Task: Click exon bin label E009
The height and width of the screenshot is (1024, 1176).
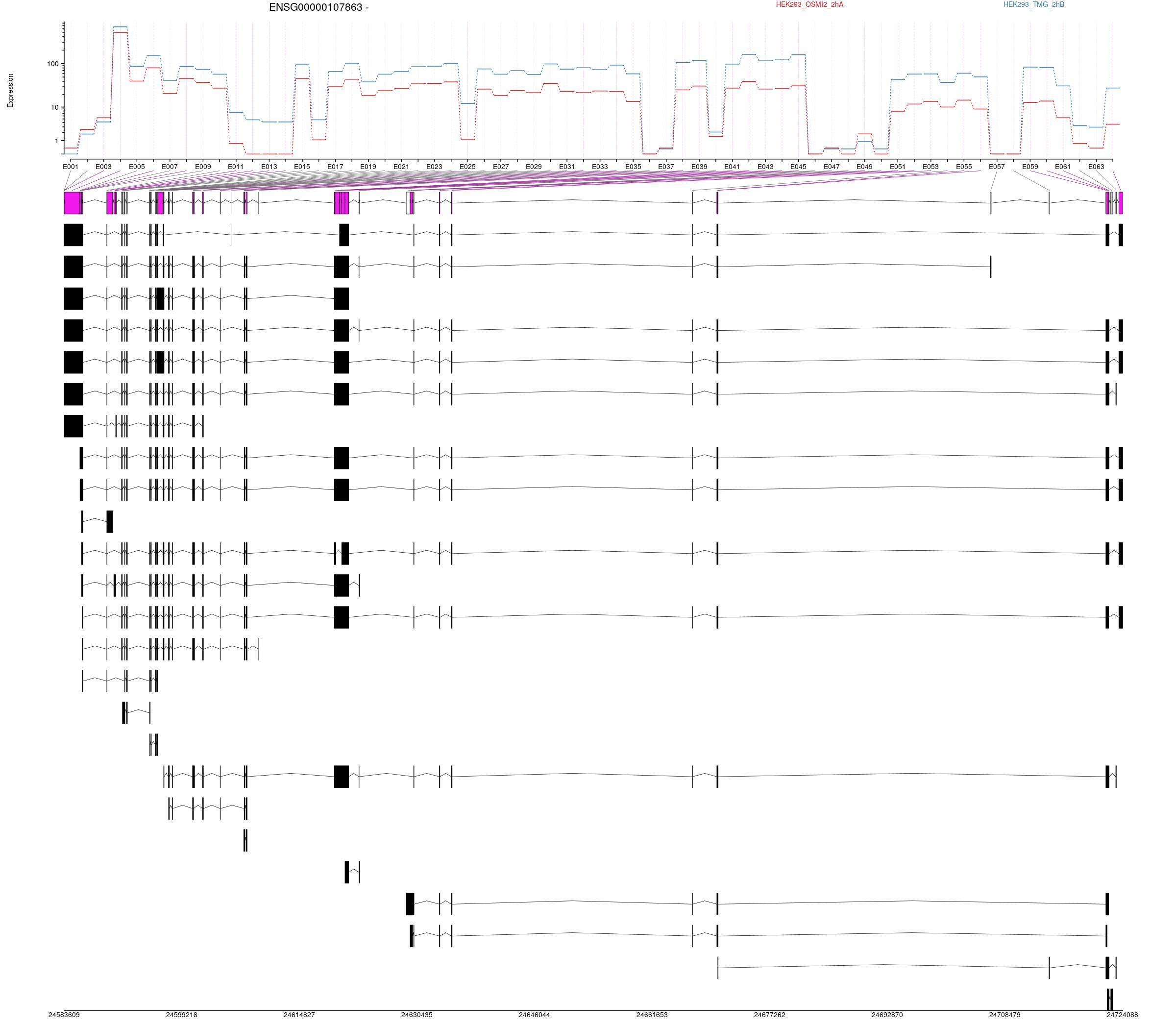Action: 203,167
